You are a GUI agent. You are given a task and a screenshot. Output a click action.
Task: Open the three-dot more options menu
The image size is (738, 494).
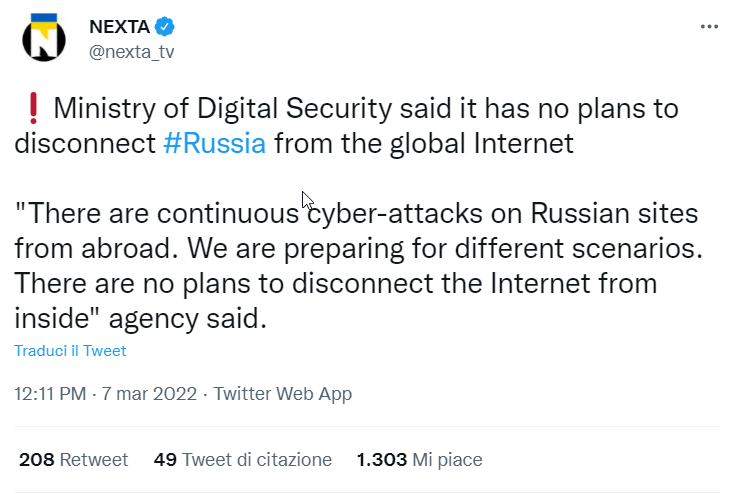click(x=709, y=27)
